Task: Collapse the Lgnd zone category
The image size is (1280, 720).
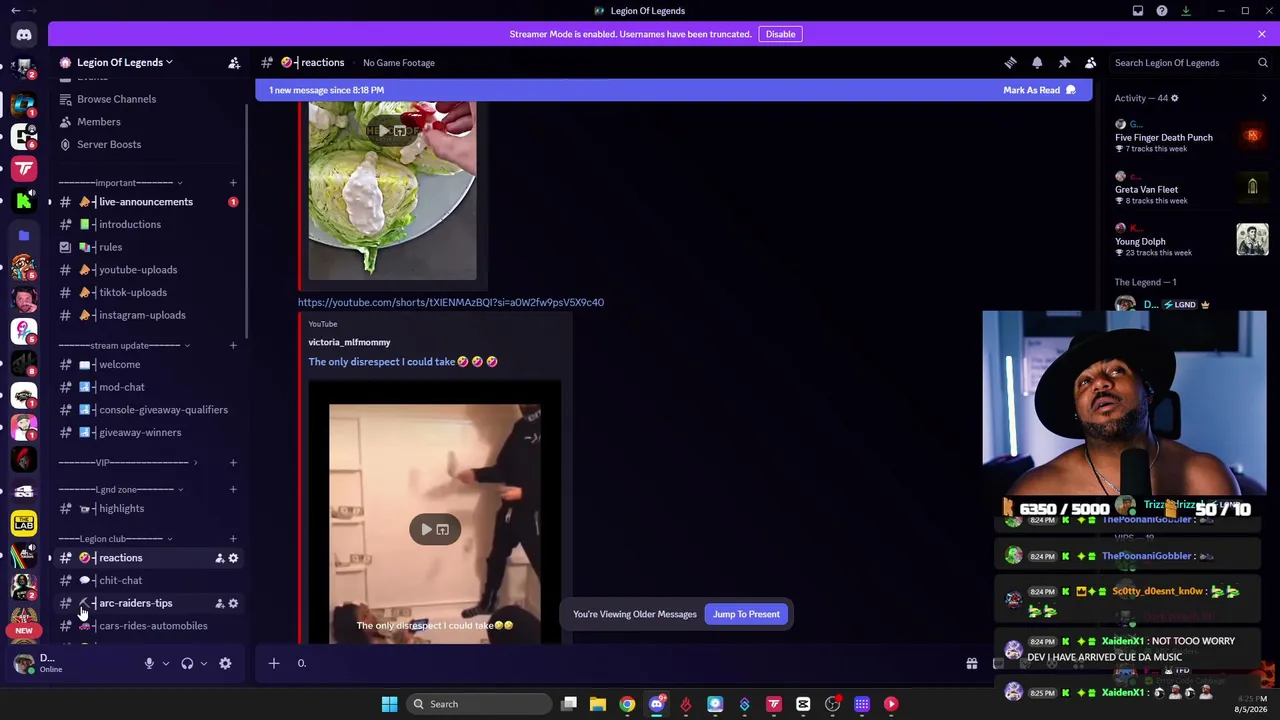Action: click(120, 489)
